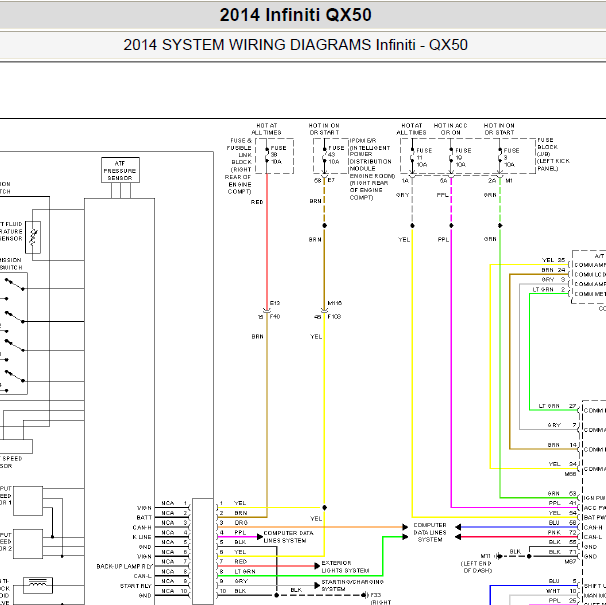Click pin '10 BLK' on the connector
This screenshot has height=605, width=606.
tap(233, 591)
